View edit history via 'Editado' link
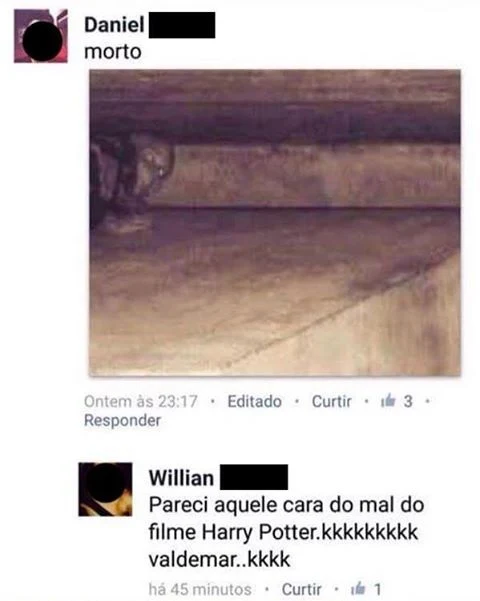 [x=255, y=401]
